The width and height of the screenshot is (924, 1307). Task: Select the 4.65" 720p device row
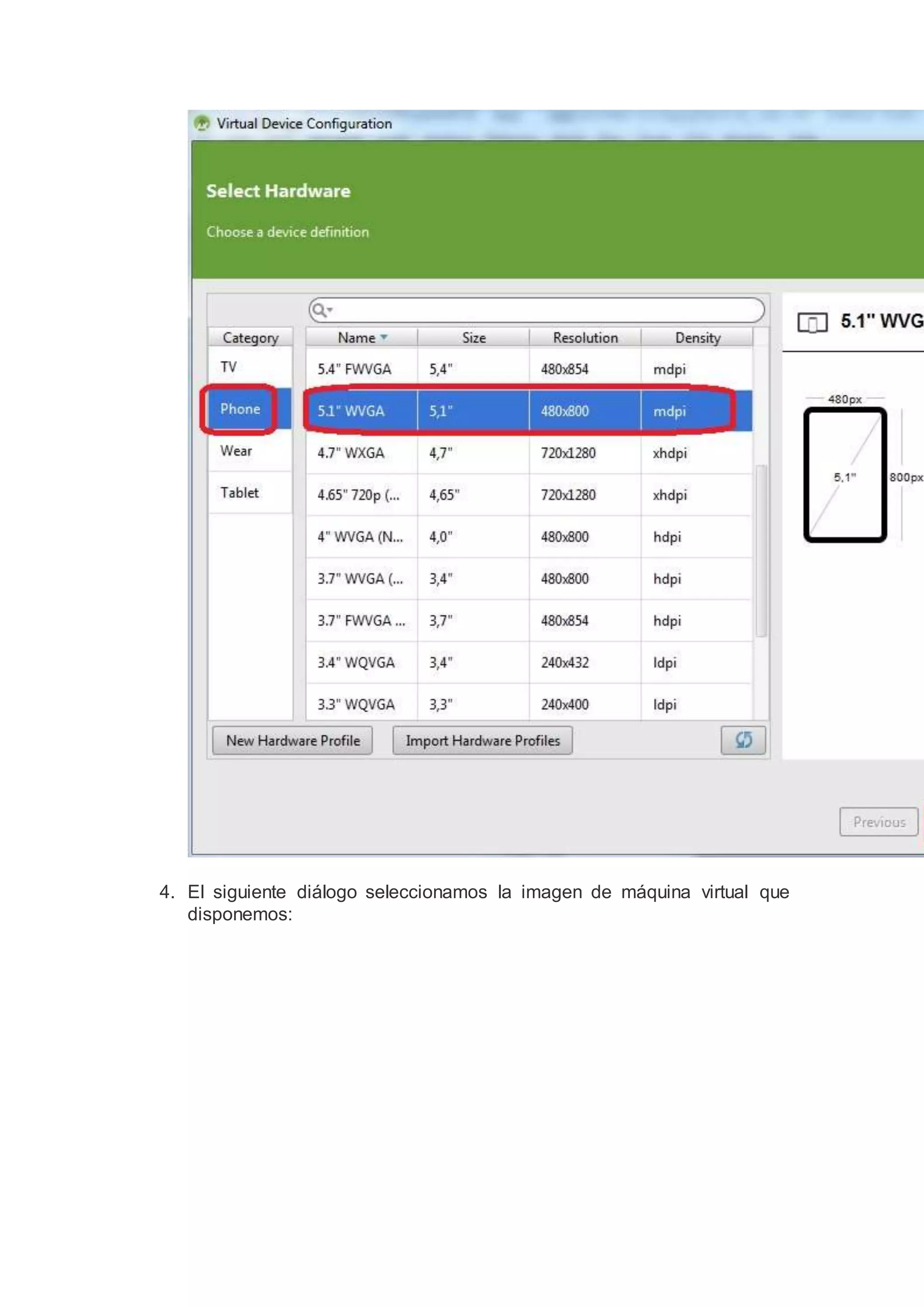(x=529, y=495)
